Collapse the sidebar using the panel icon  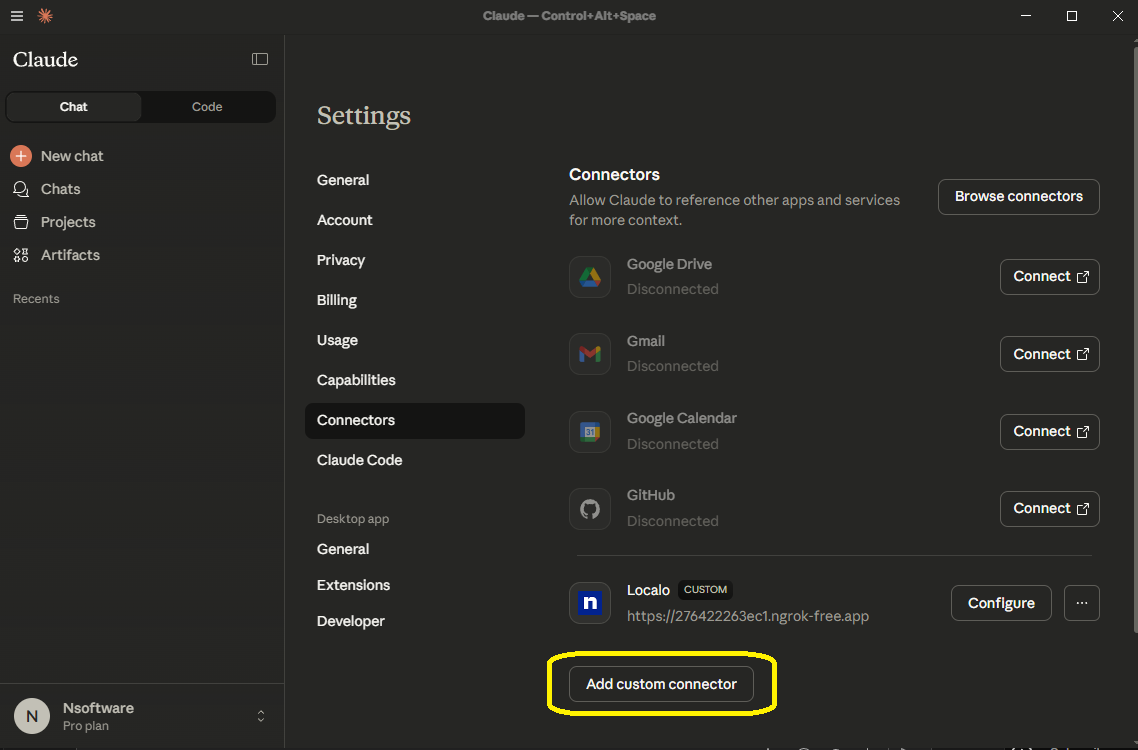point(260,59)
